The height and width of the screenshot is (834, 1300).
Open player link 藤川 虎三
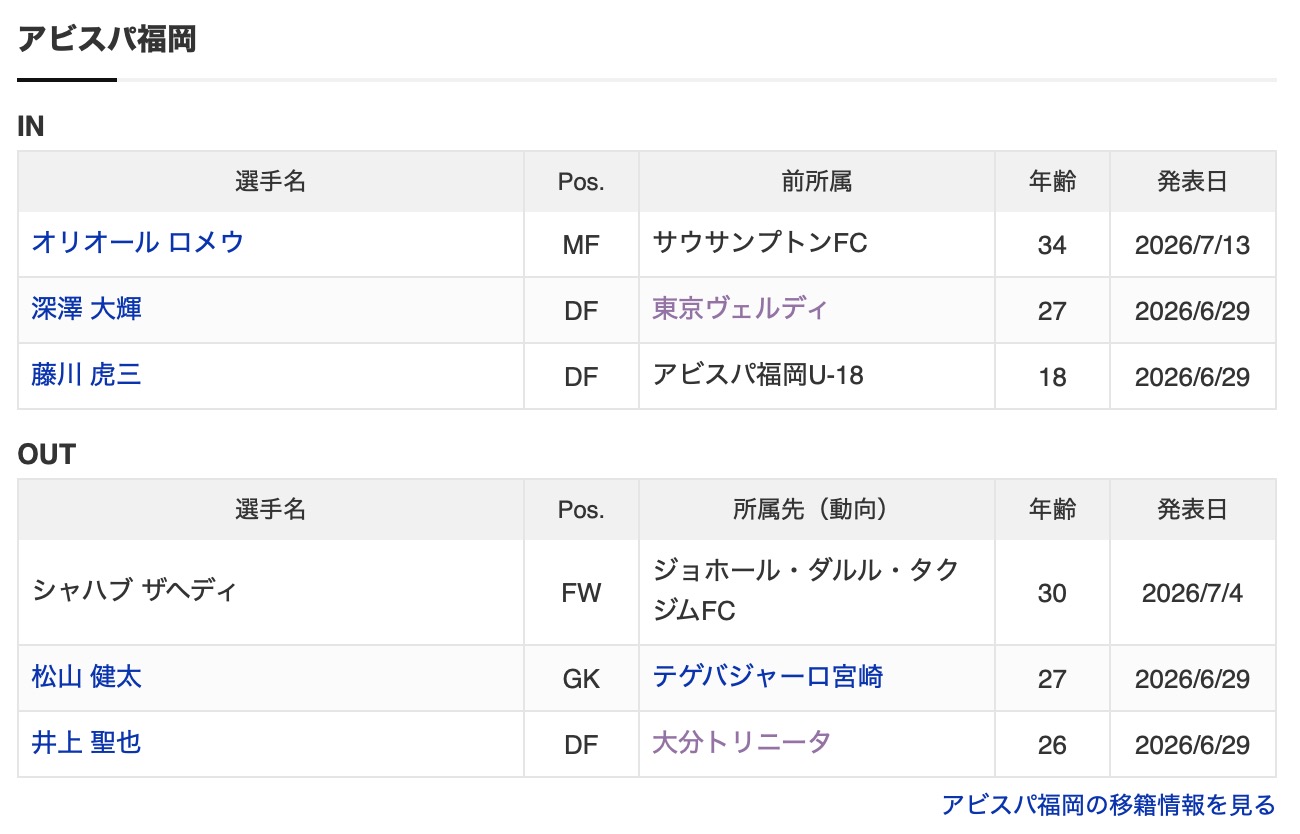pos(87,375)
